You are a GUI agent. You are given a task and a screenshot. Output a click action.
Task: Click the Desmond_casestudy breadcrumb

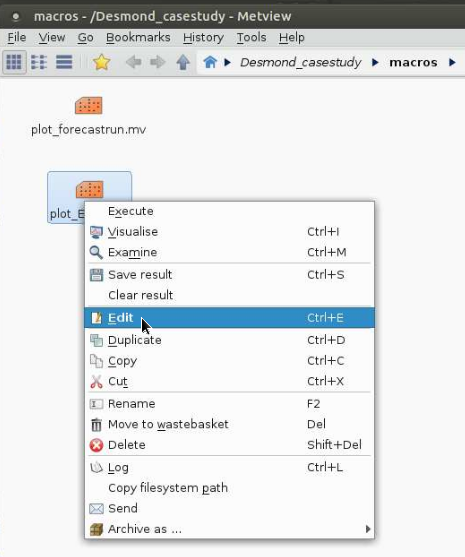coord(301,63)
